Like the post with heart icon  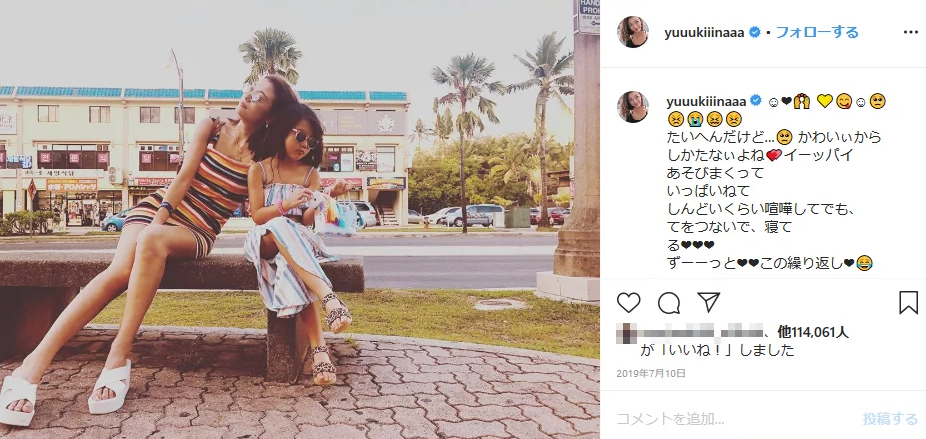pos(628,303)
